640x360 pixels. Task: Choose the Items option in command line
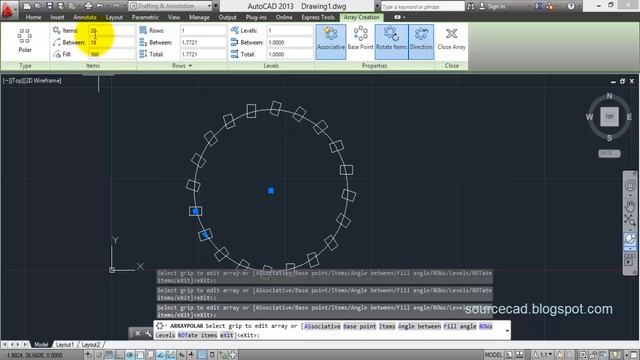click(x=387, y=326)
